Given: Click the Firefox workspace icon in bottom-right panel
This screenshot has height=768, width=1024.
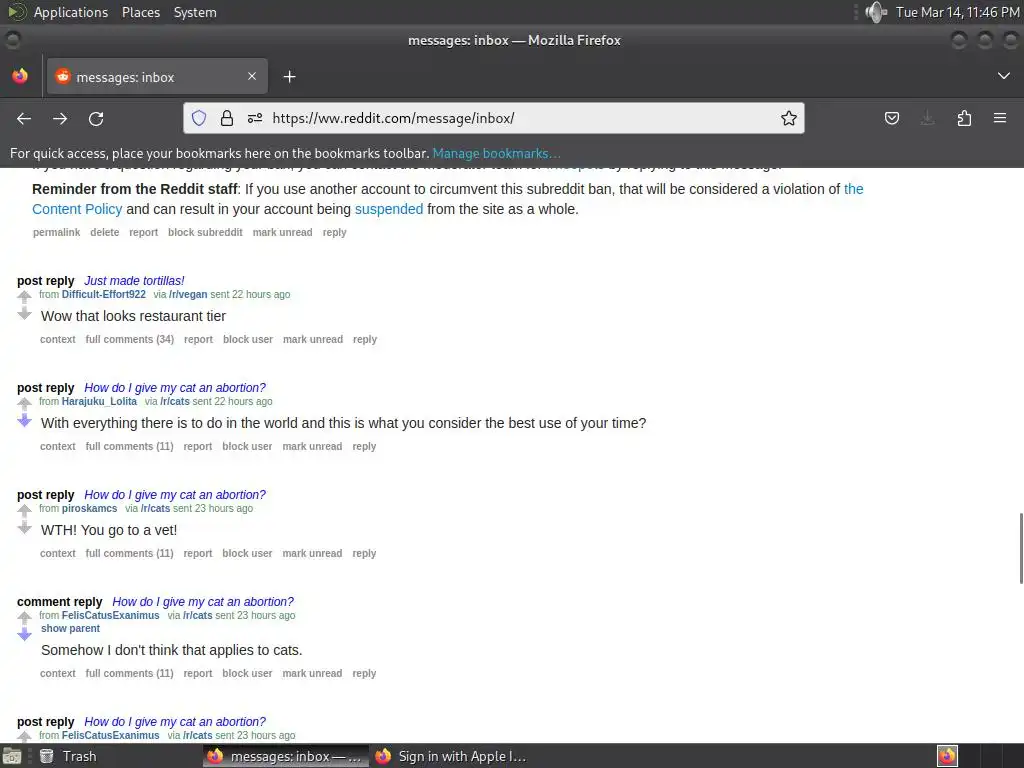Looking at the screenshot, I should (x=947, y=756).
